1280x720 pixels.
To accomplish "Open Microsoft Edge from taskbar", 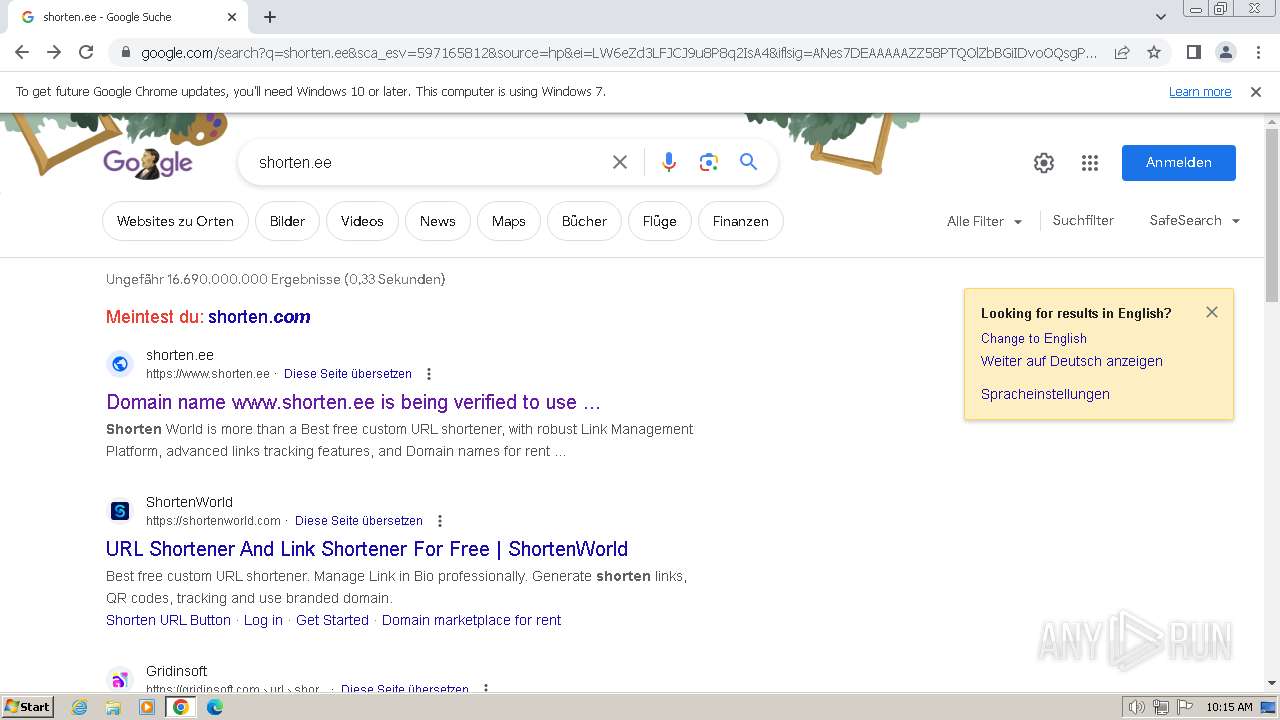I will point(215,707).
